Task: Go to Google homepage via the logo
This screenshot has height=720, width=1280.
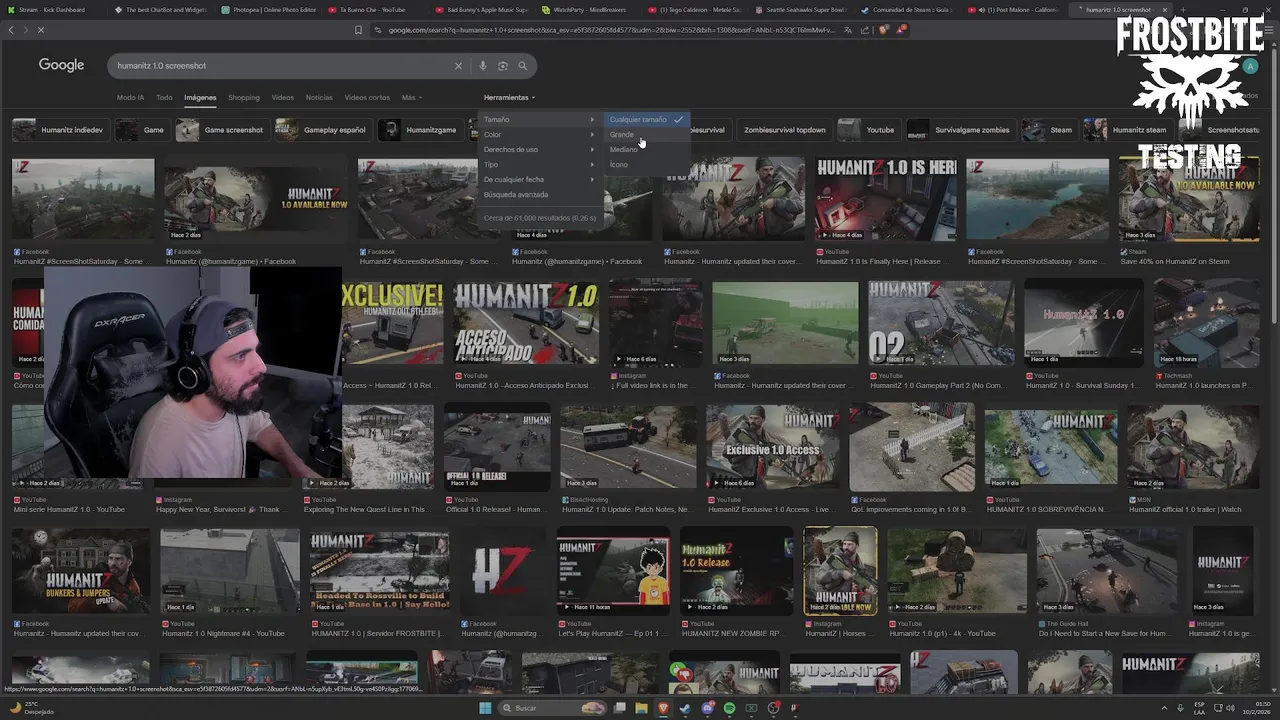Action: 61,65
